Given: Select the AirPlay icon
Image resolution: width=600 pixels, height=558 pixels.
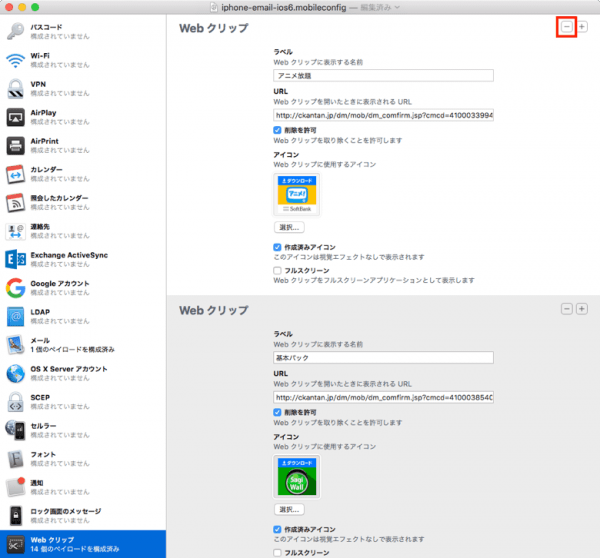Looking at the screenshot, I should [15, 117].
